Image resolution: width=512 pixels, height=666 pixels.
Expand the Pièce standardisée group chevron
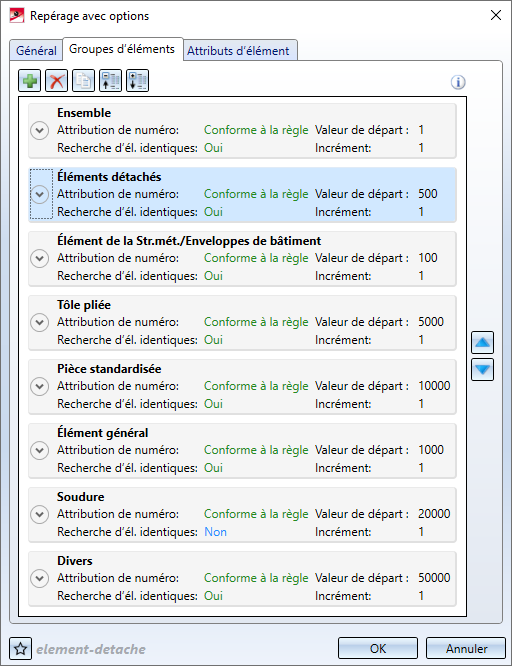[40, 387]
